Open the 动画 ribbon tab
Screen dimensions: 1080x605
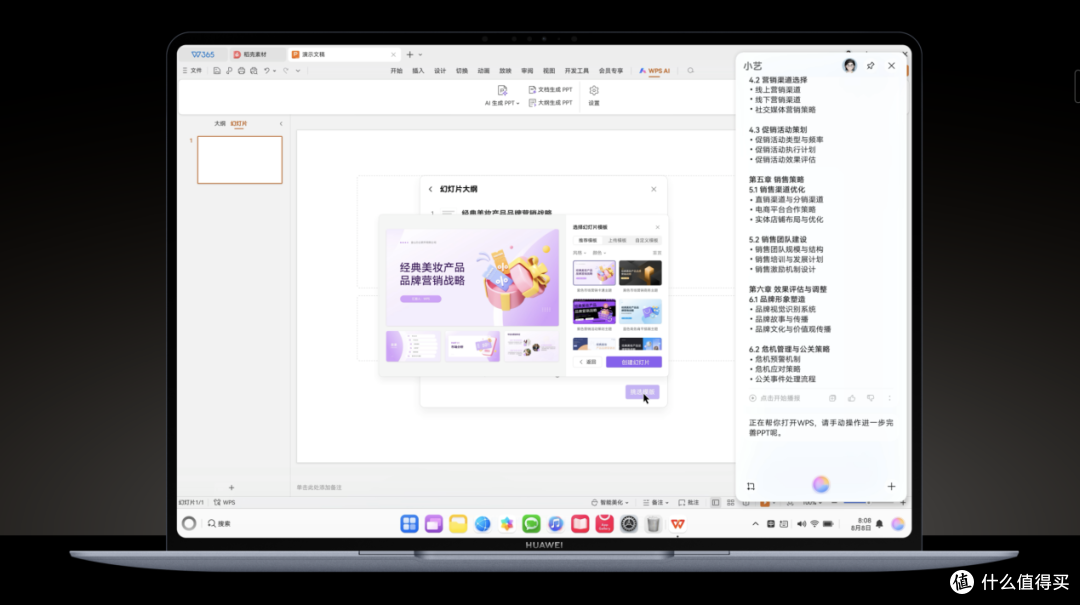point(484,71)
